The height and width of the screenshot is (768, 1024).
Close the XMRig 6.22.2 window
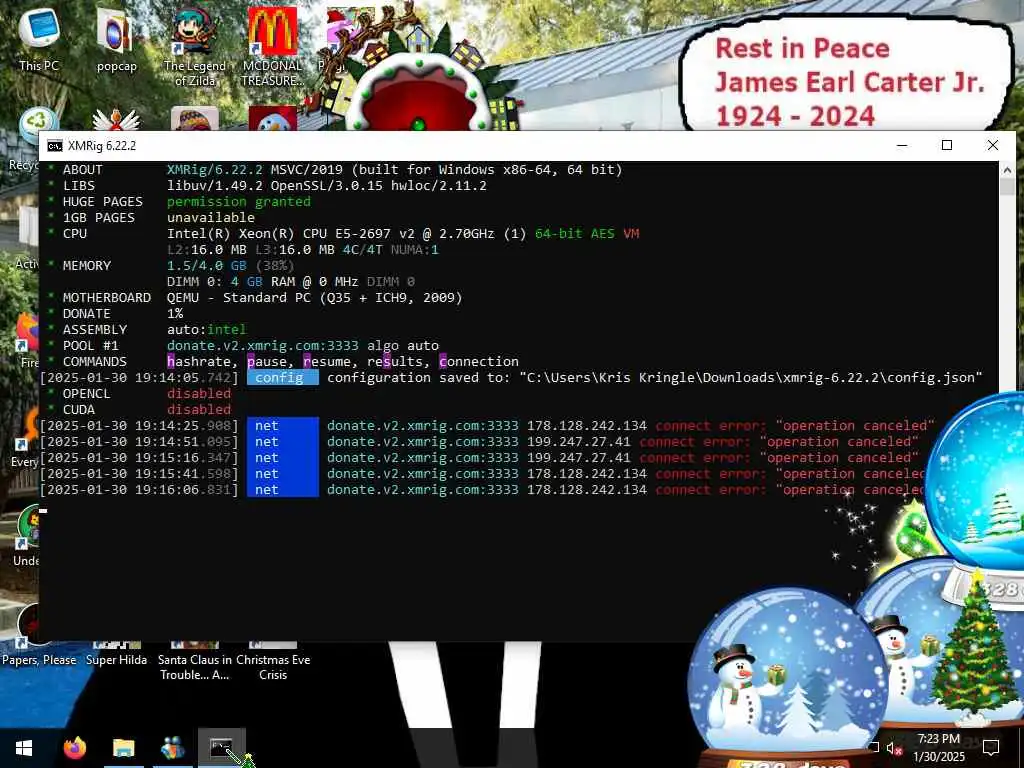(x=993, y=145)
